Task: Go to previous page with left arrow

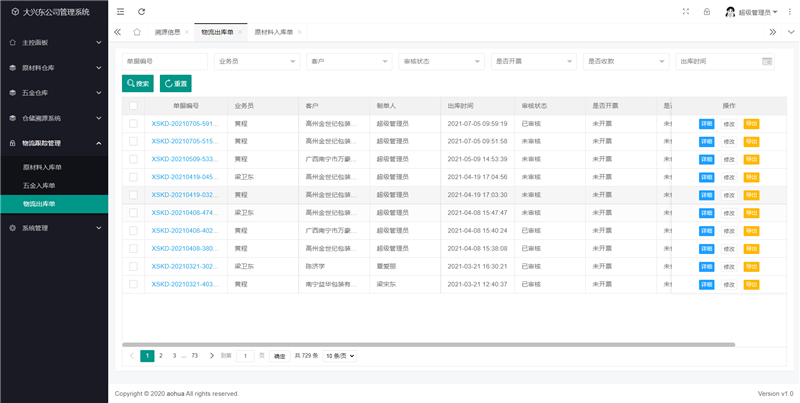Action: tap(132, 356)
